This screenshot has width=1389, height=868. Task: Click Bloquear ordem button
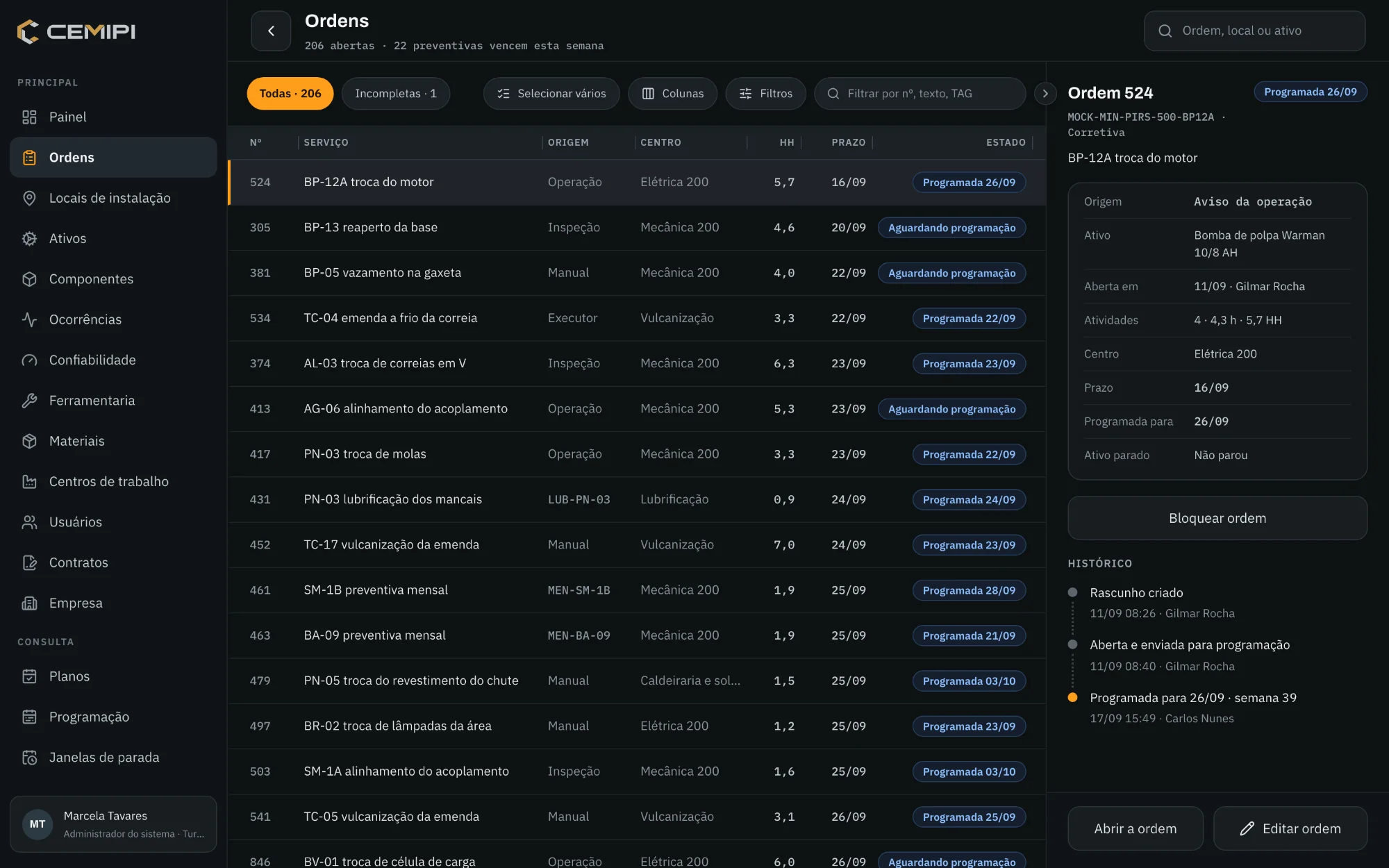1217,518
